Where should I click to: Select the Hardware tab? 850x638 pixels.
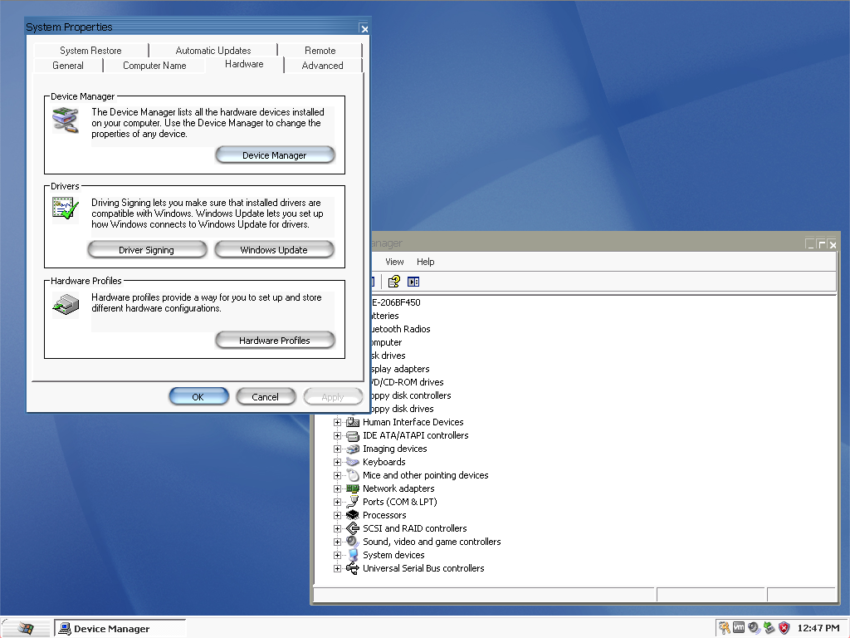coord(244,64)
